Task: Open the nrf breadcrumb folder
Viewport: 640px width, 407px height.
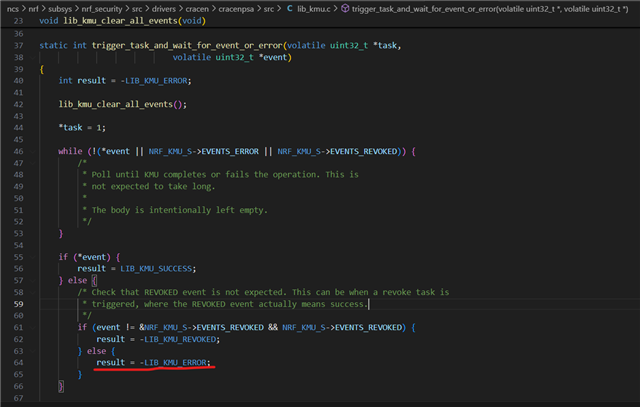Action: tap(33, 9)
